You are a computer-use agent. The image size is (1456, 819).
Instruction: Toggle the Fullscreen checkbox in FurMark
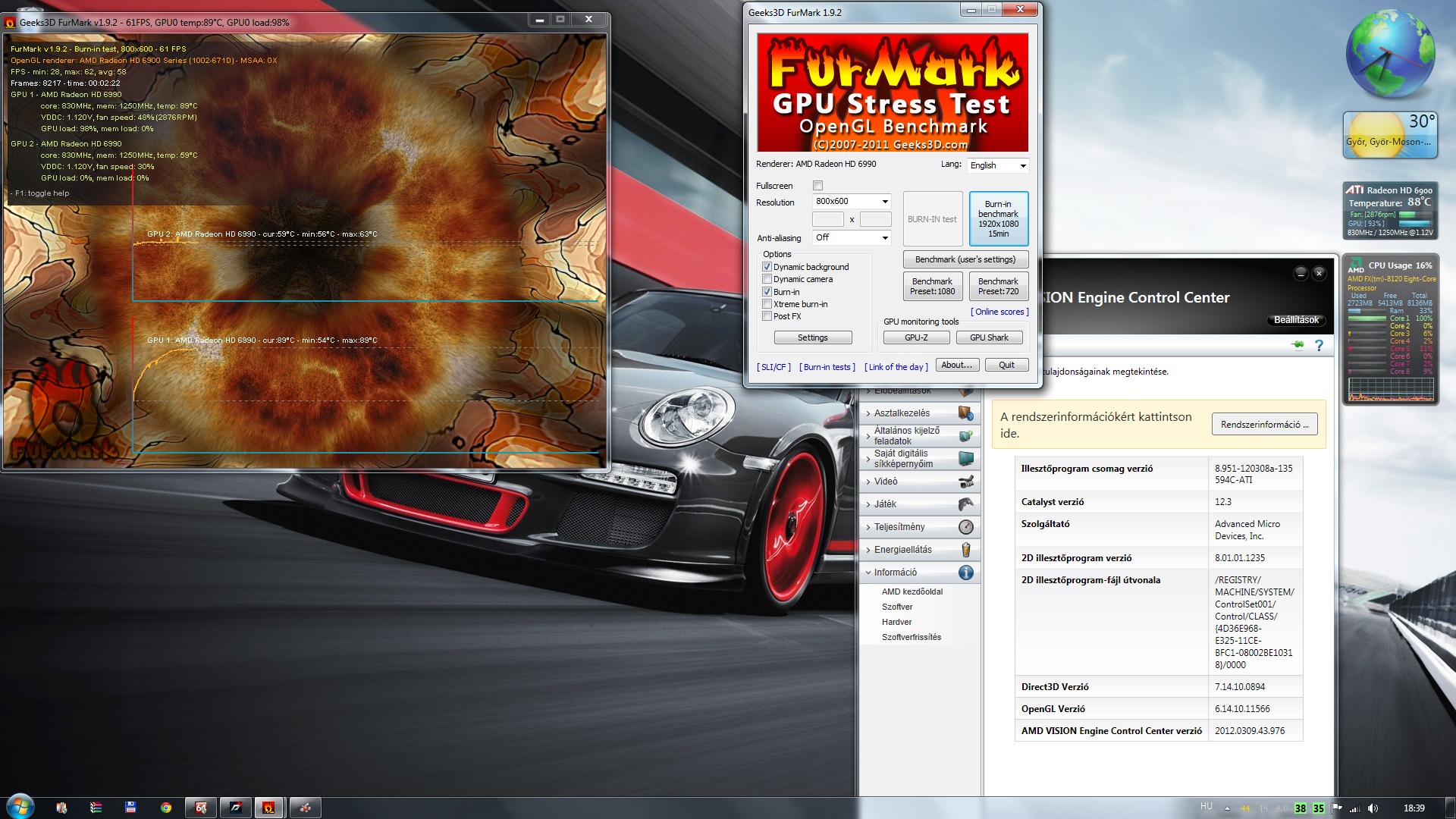coord(817,186)
